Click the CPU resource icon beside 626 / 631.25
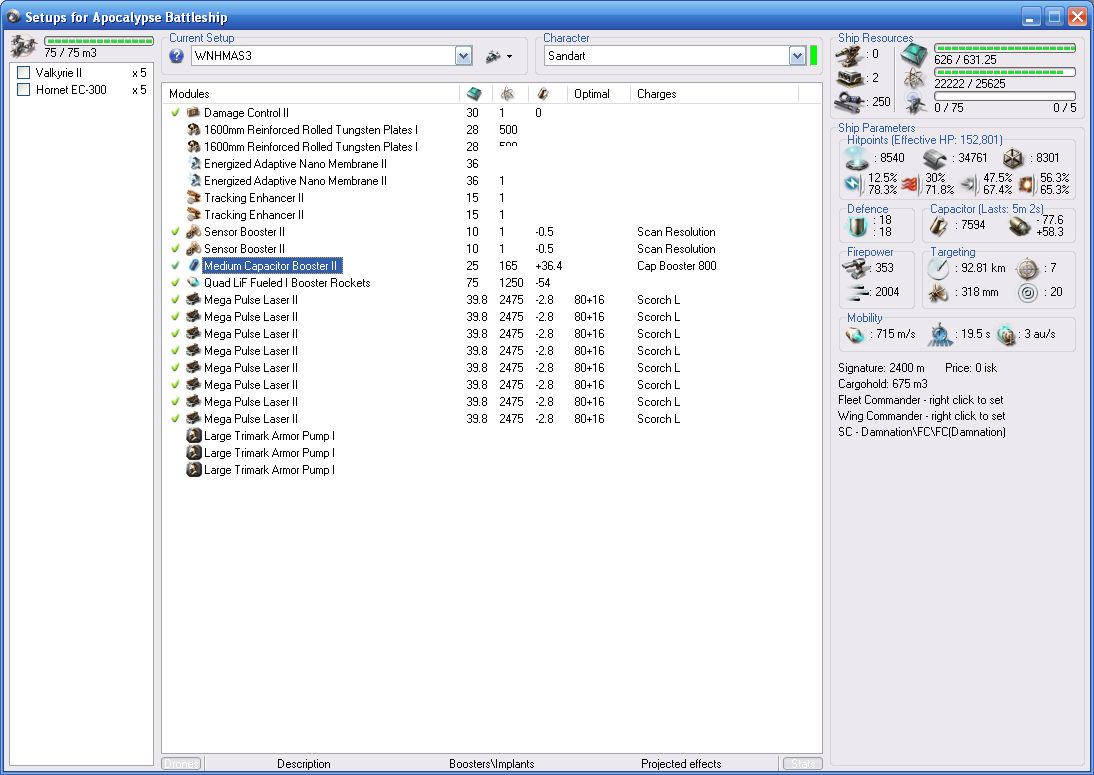The height and width of the screenshot is (775, 1094). [913, 54]
